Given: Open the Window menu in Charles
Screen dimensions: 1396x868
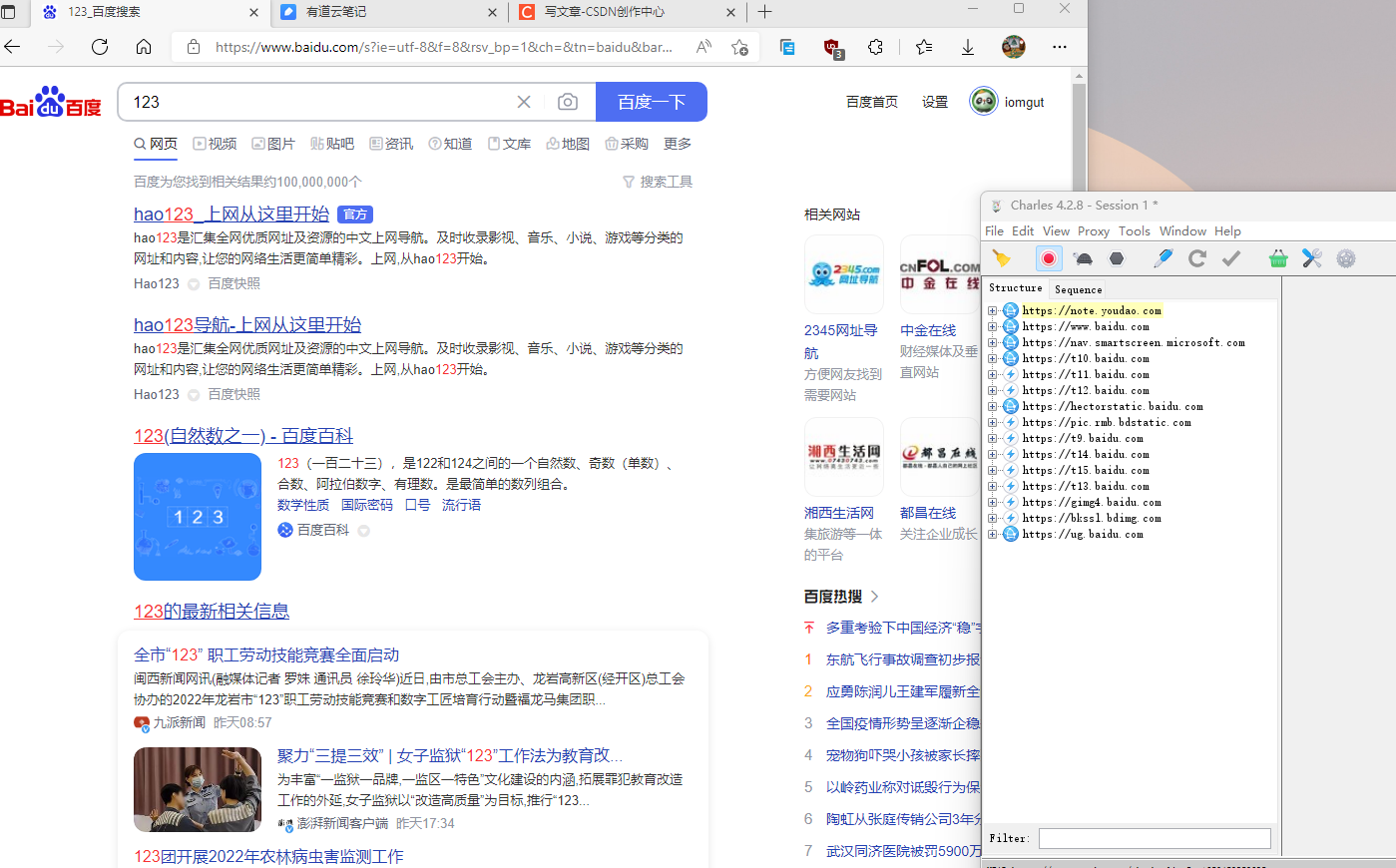Looking at the screenshot, I should (1182, 230).
